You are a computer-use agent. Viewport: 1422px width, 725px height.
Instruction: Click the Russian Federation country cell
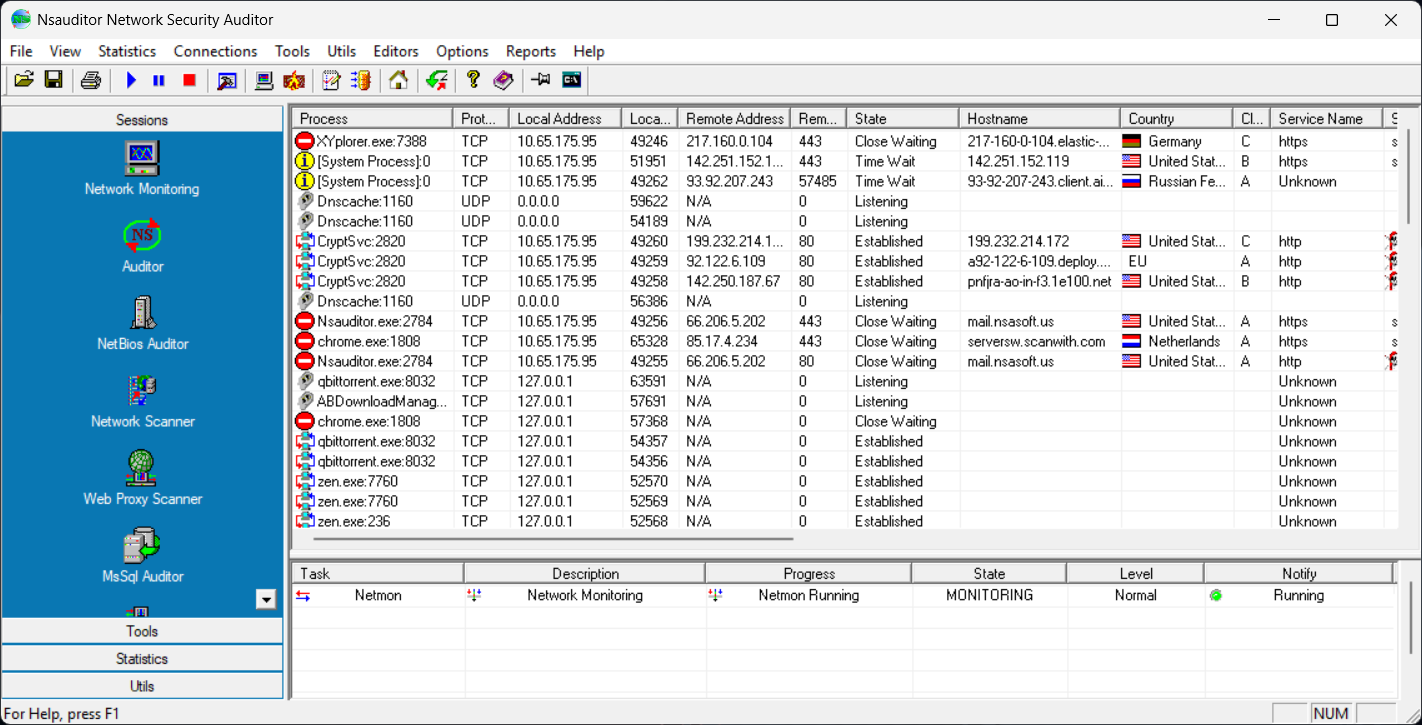1177,181
